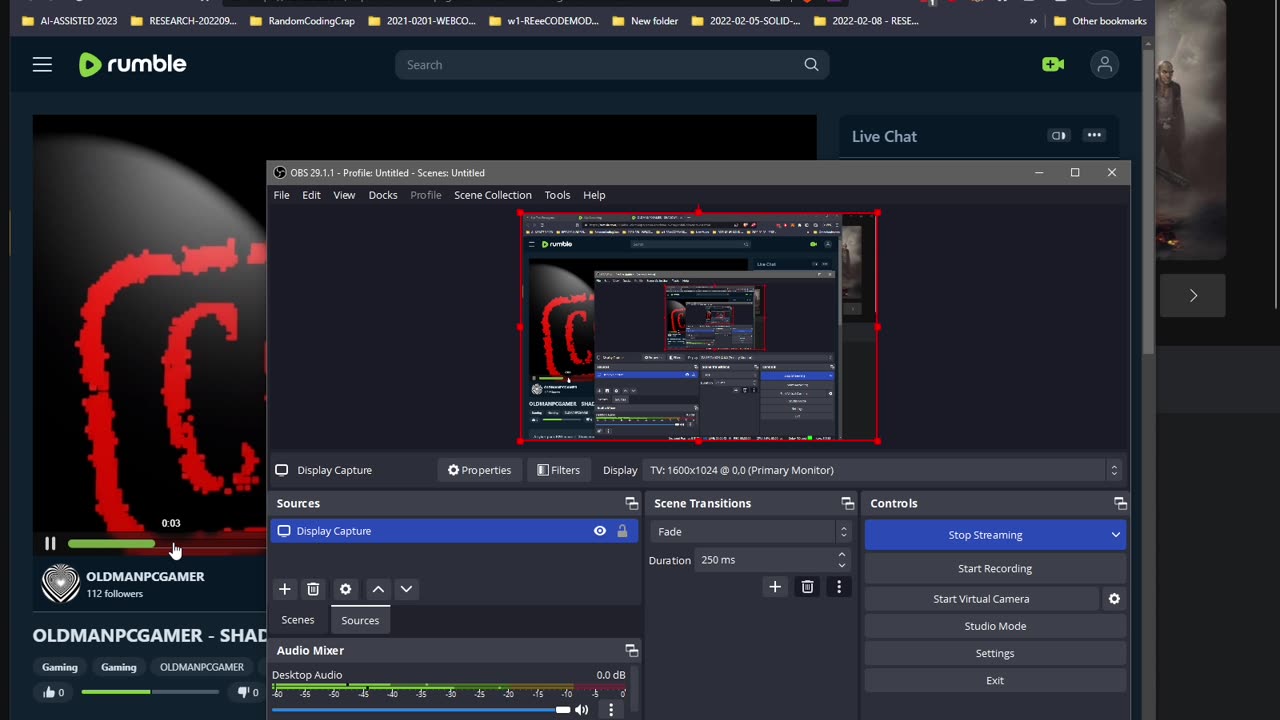Move the source up with arrow
Image resolution: width=1280 pixels, height=720 pixels.
pos(378,589)
